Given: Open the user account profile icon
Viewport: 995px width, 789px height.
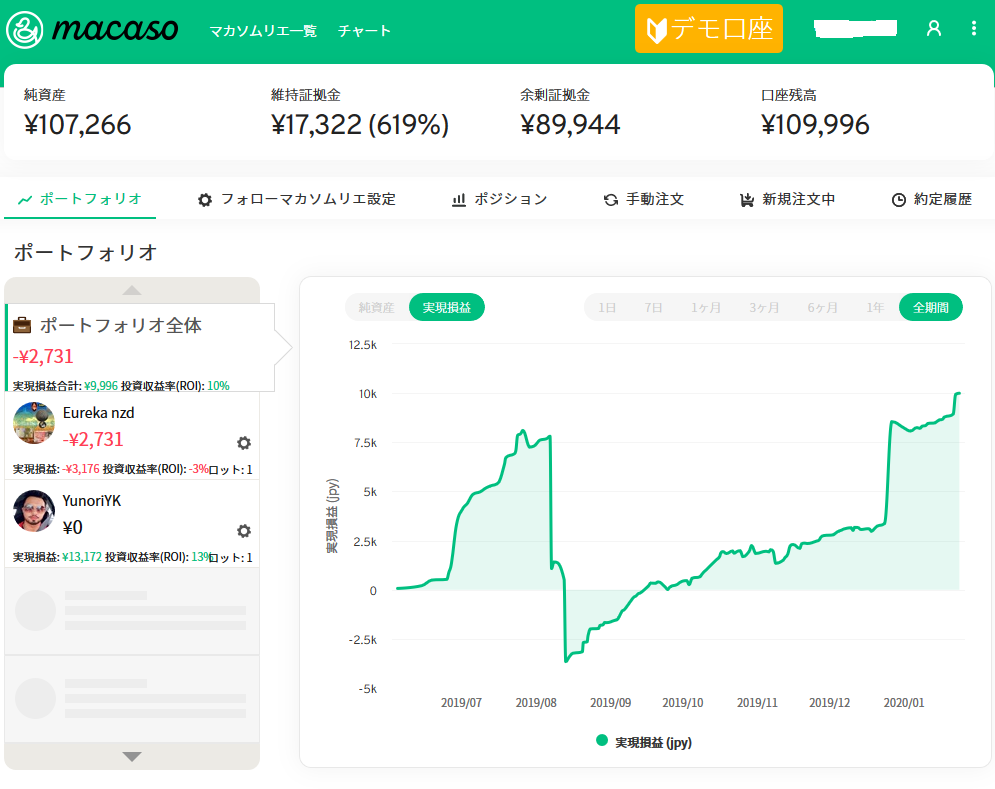Looking at the screenshot, I should click(934, 28).
